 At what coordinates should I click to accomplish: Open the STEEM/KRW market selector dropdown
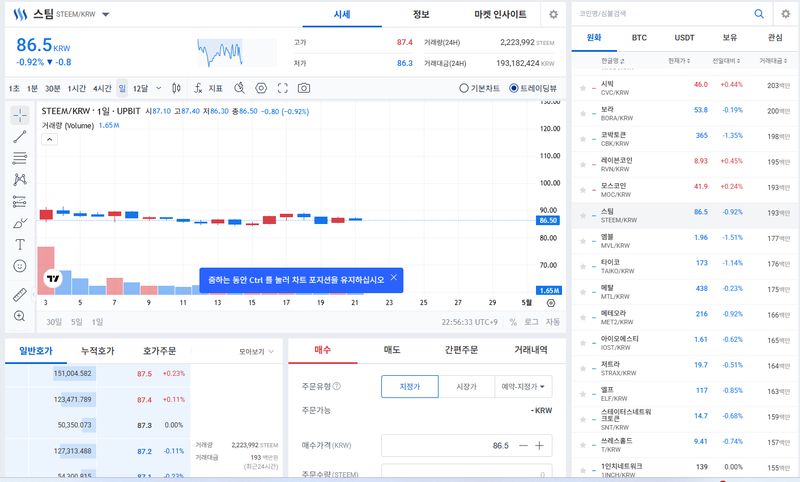pyautogui.click(x=106, y=15)
